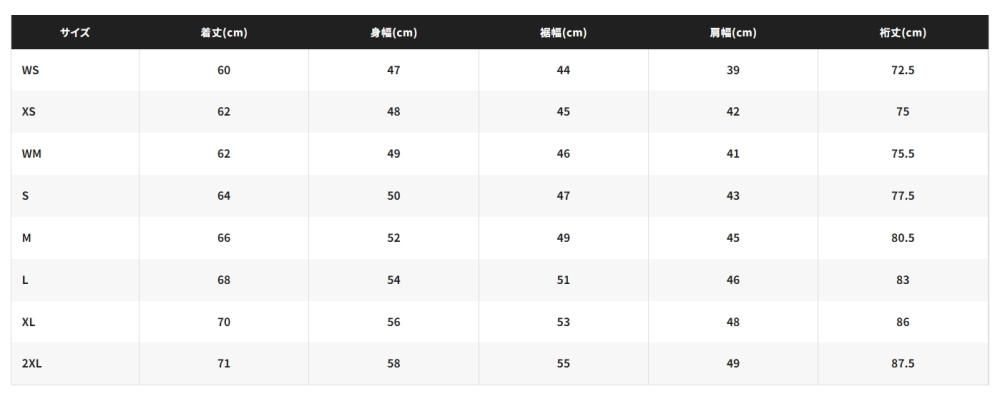Screen dimensions: 1000x396
Task: Select the M size row label
Action: pos(26,238)
